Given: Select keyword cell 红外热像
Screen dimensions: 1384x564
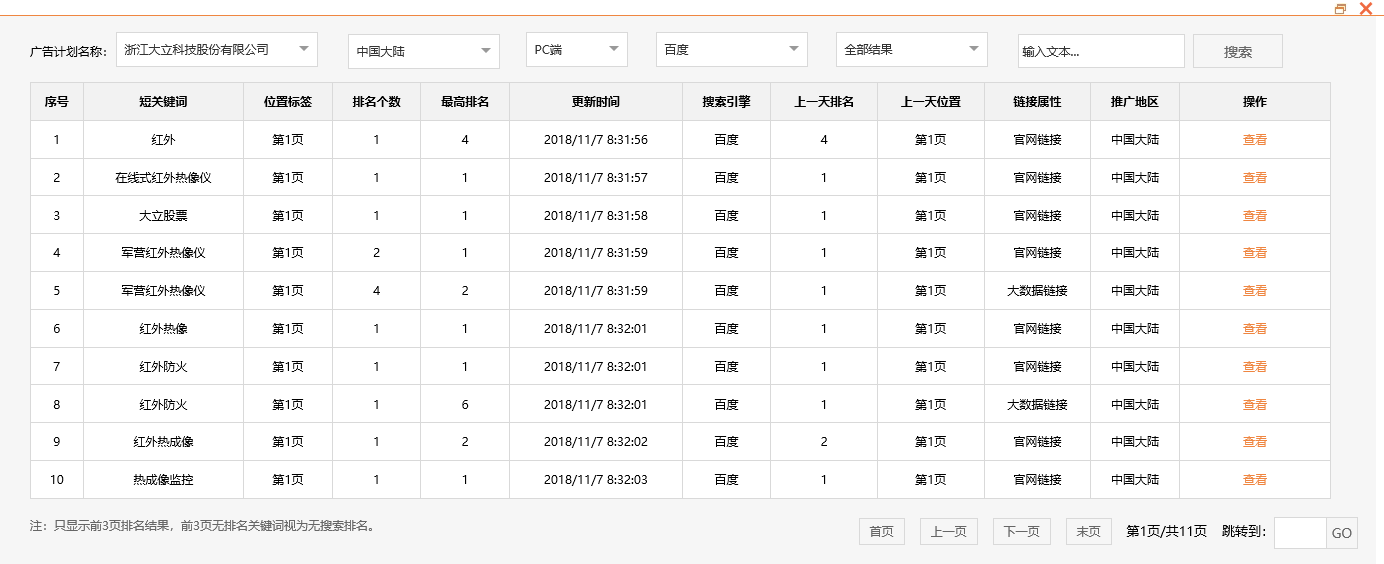Looking at the screenshot, I should [163, 329].
